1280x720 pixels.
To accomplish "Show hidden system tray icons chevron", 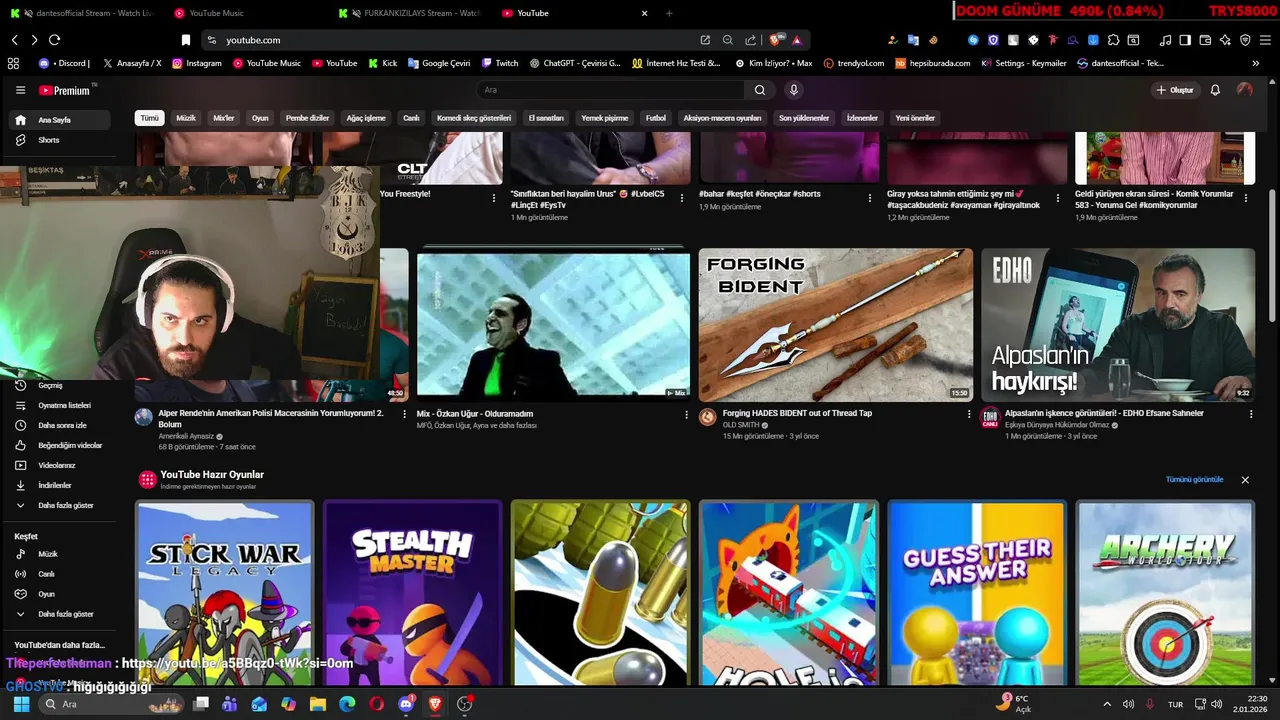I will 1106,704.
